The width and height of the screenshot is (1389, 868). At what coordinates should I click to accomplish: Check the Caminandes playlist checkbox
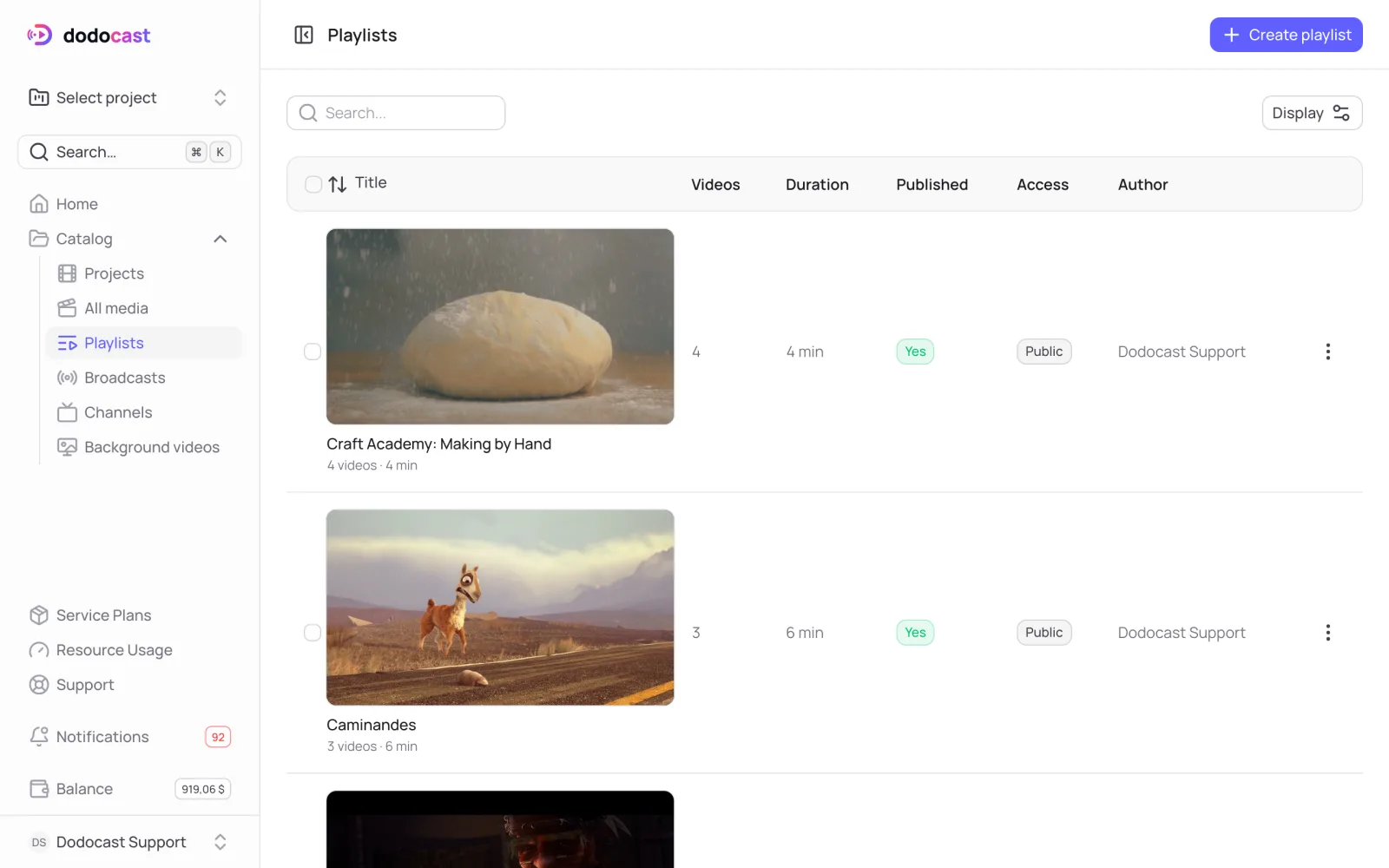click(x=313, y=633)
